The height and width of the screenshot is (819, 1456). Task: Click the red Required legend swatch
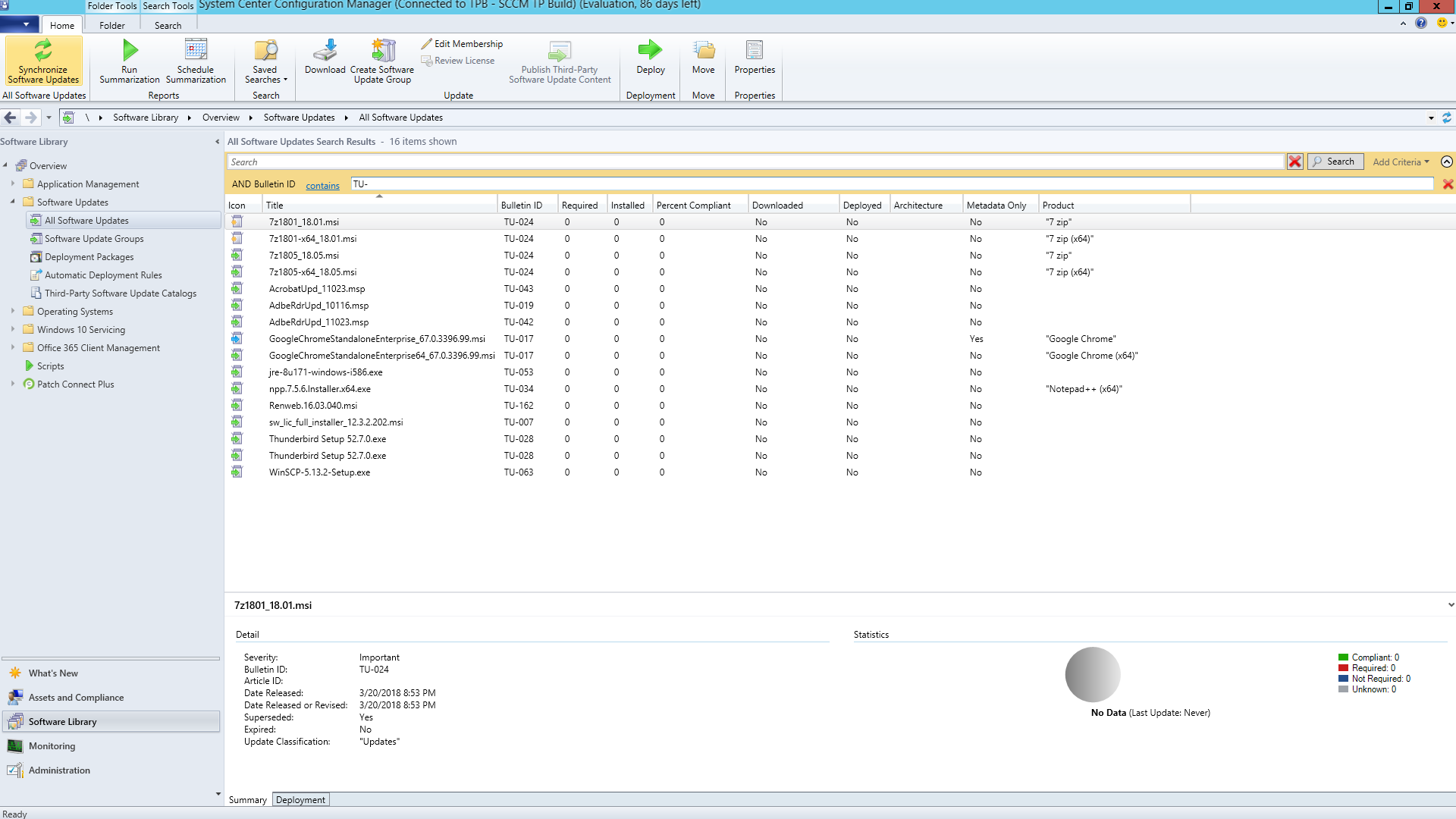(1343, 668)
